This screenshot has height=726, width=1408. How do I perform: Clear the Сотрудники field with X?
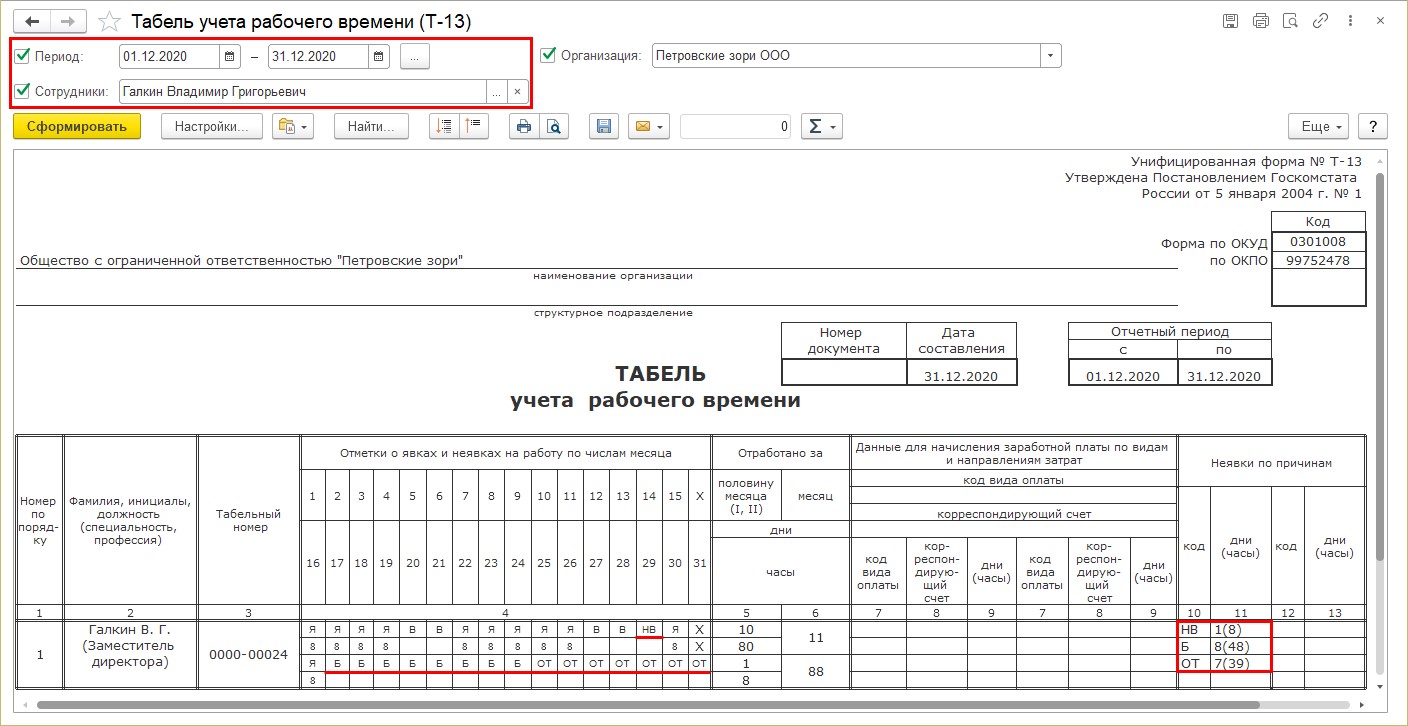517,91
